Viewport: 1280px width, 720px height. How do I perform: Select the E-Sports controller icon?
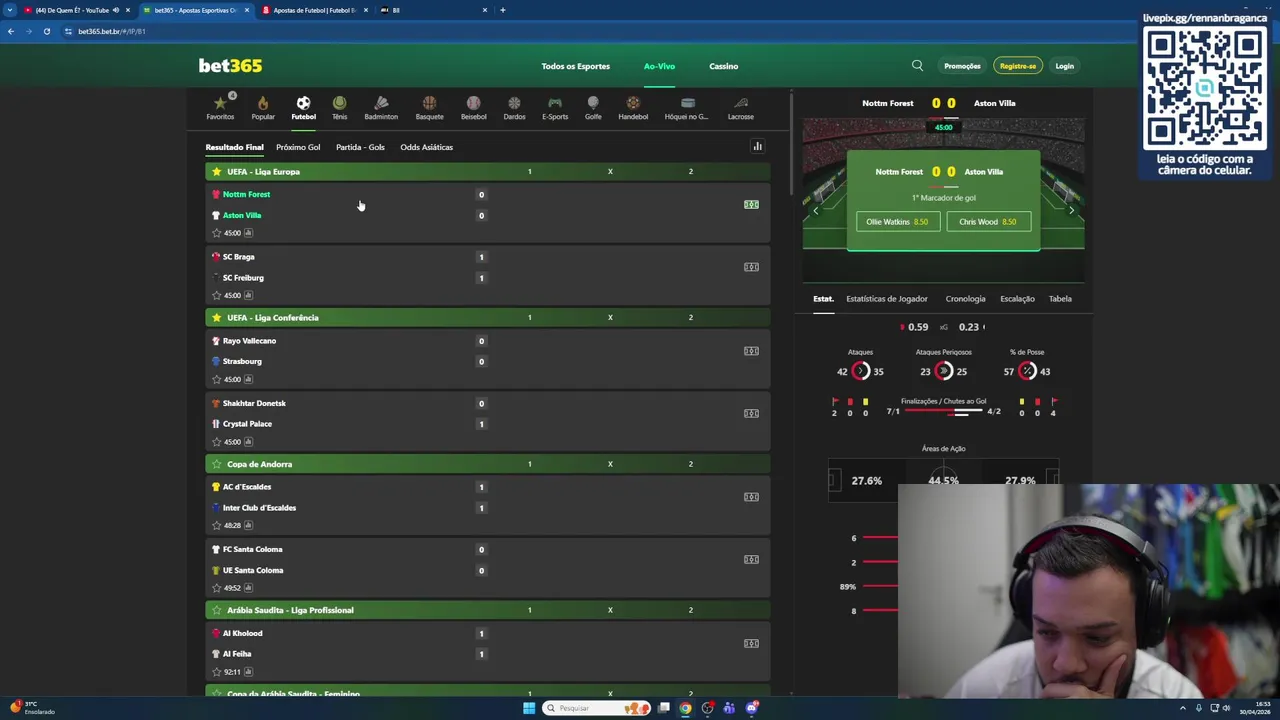click(x=555, y=108)
